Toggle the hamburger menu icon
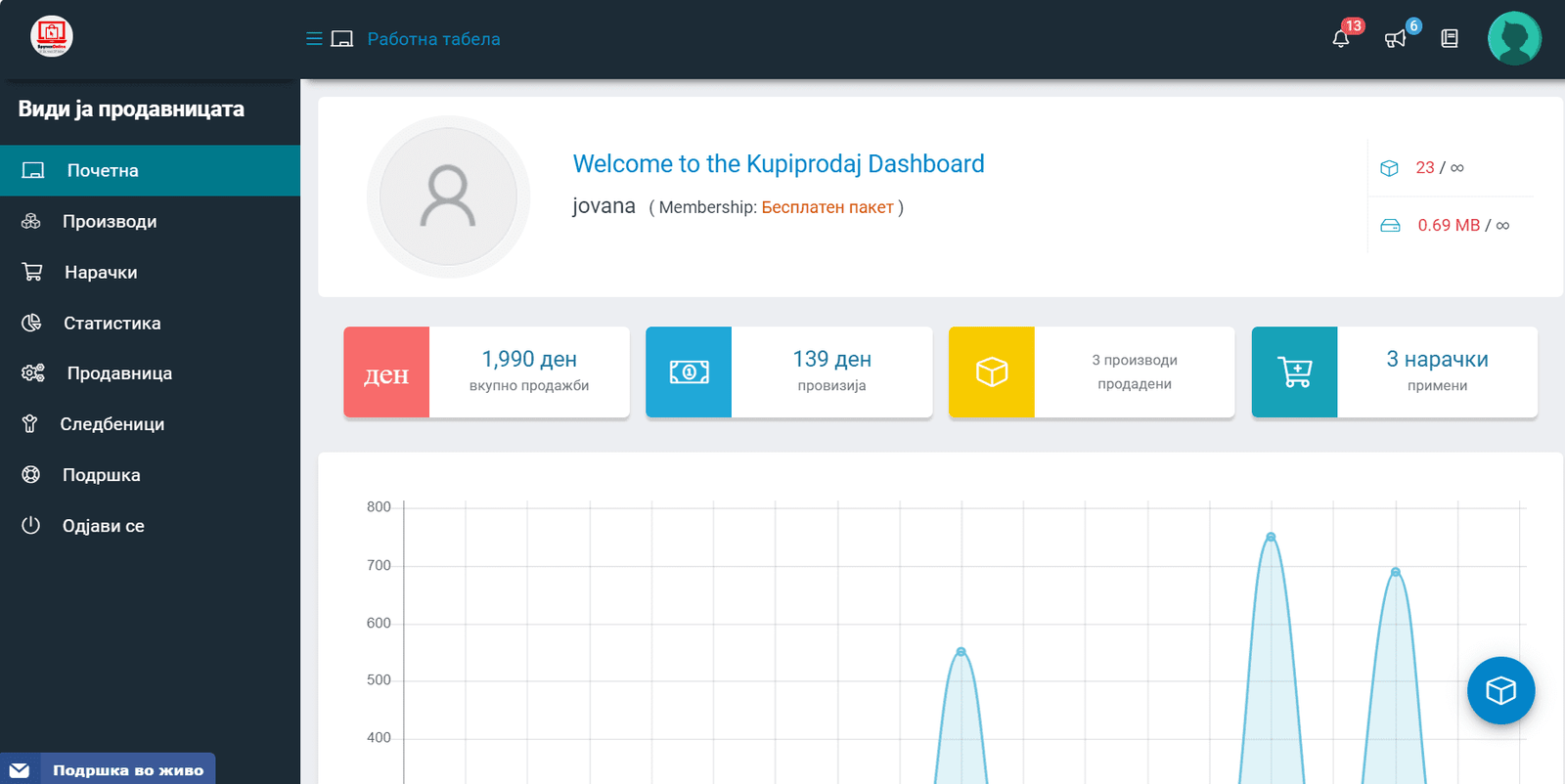Image resolution: width=1565 pixels, height=784 pixels. [314, 39]
